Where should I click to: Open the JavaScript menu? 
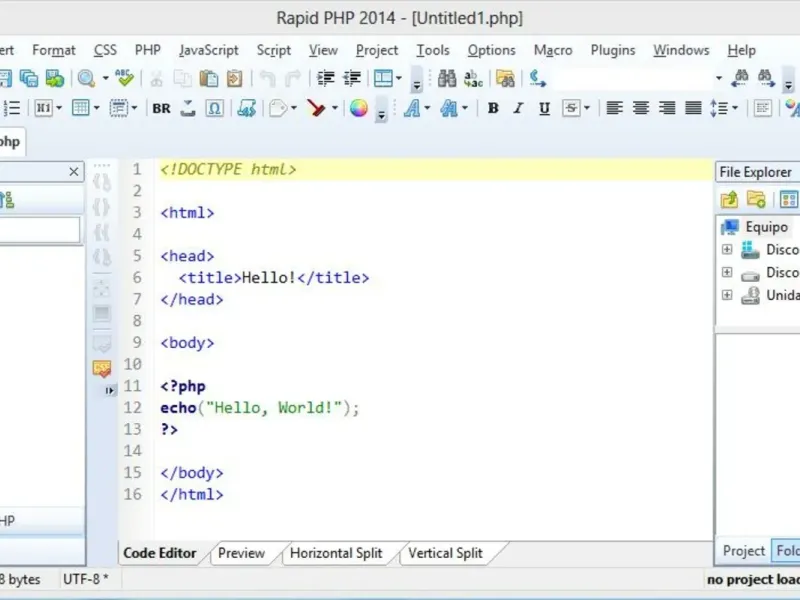pyautogui.click(x=209, y=50)
